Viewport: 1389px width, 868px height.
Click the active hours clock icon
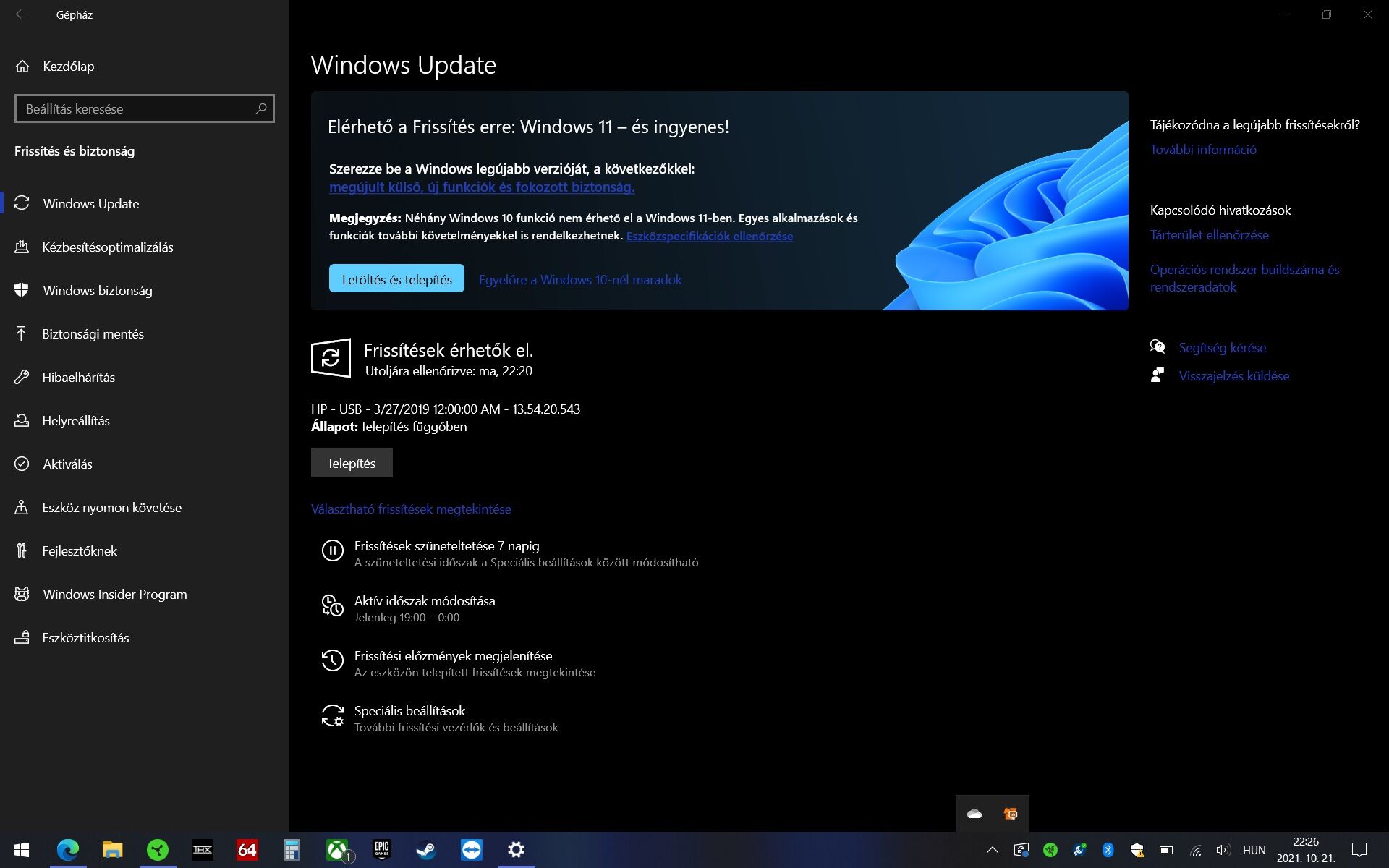[332, 606]
